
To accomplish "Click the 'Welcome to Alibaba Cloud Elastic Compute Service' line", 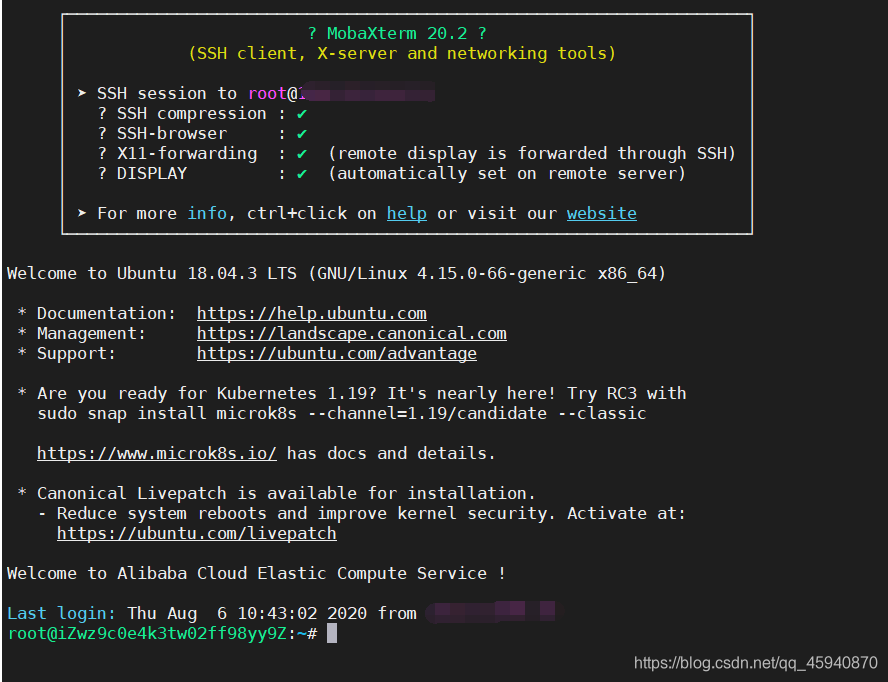I will point(256,573).
